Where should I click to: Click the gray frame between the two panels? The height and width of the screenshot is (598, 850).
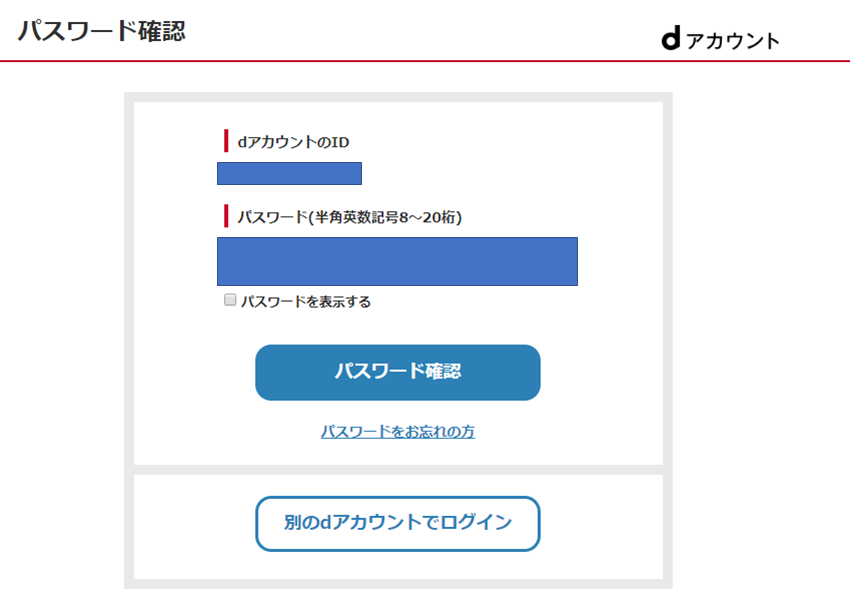pyautogui.click(x=398, y=470)
